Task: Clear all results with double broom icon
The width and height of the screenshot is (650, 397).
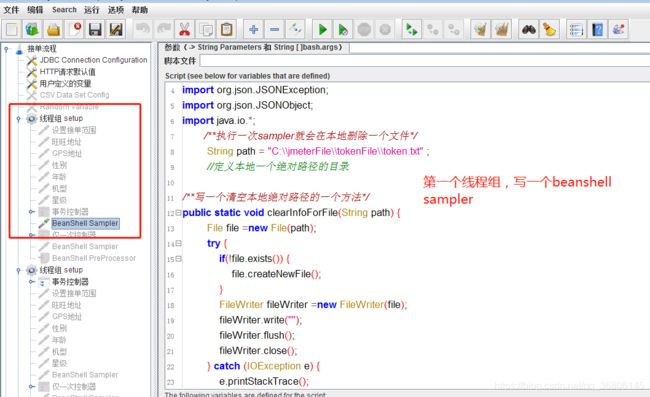Action: 501,29
